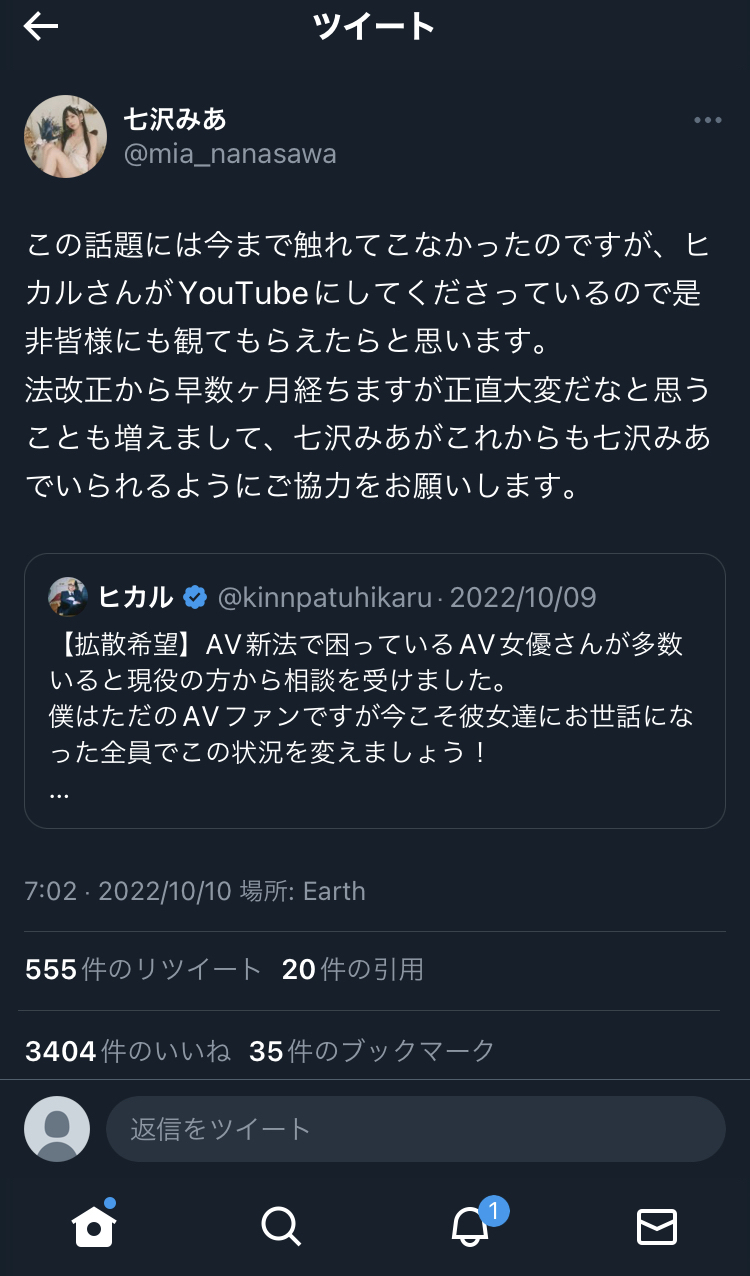Open the @mia_nanasawa handle
Image resolution: width=750 pixels, height=1276 pixels.
coord(229,154)
